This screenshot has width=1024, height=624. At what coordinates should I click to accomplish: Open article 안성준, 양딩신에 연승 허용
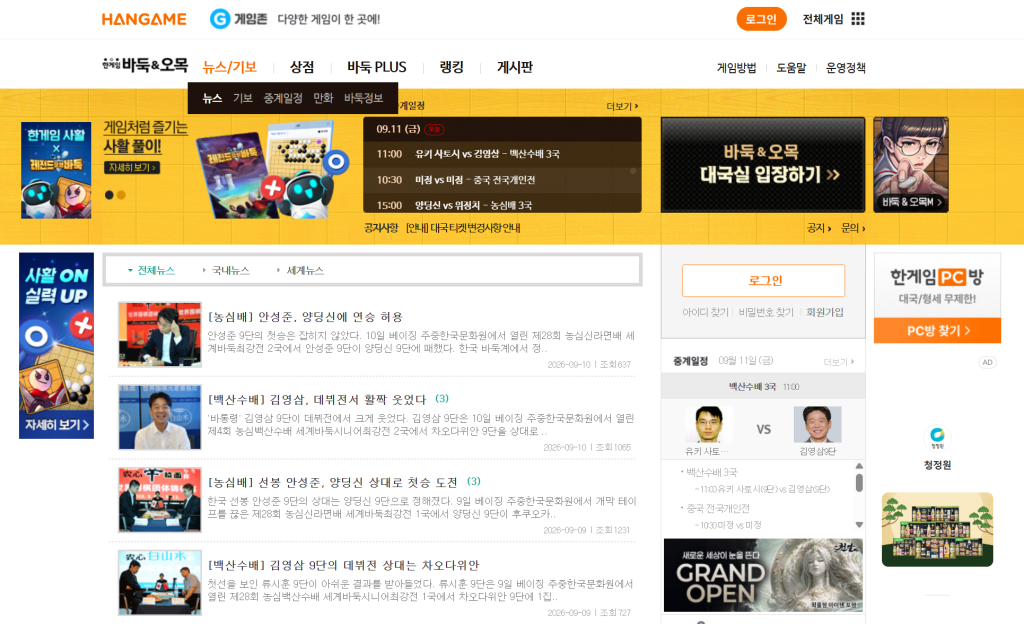tap(305, 317)
